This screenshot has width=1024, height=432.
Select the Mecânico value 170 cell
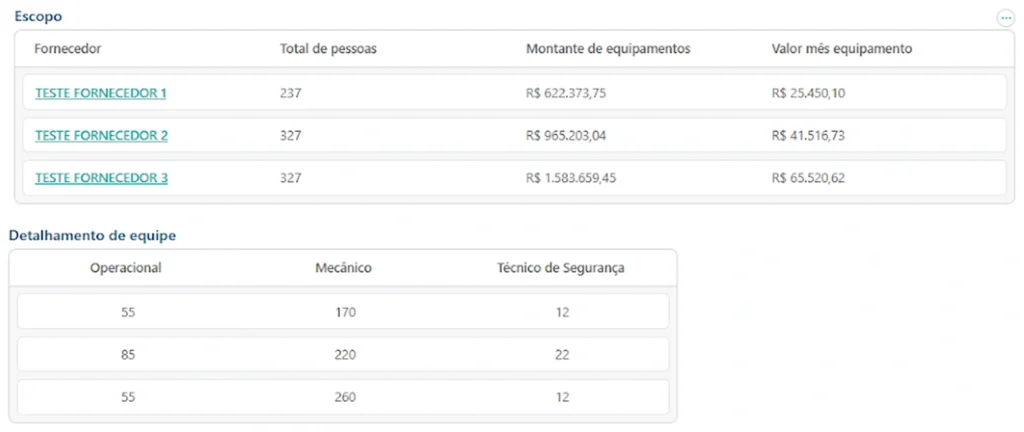343,312
